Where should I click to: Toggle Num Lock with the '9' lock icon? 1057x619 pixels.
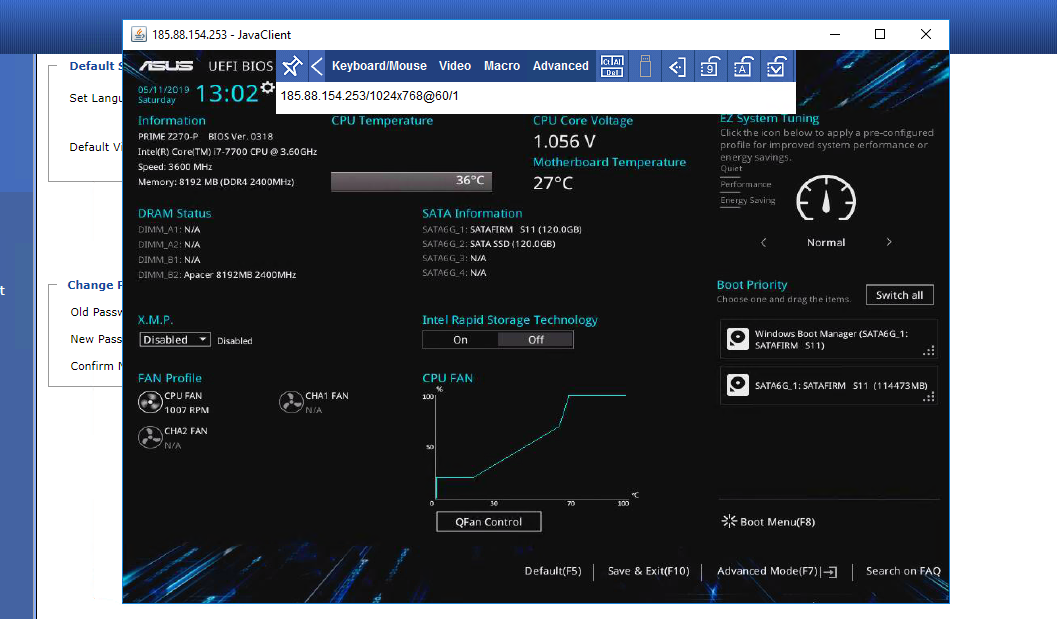click(710, 66)
